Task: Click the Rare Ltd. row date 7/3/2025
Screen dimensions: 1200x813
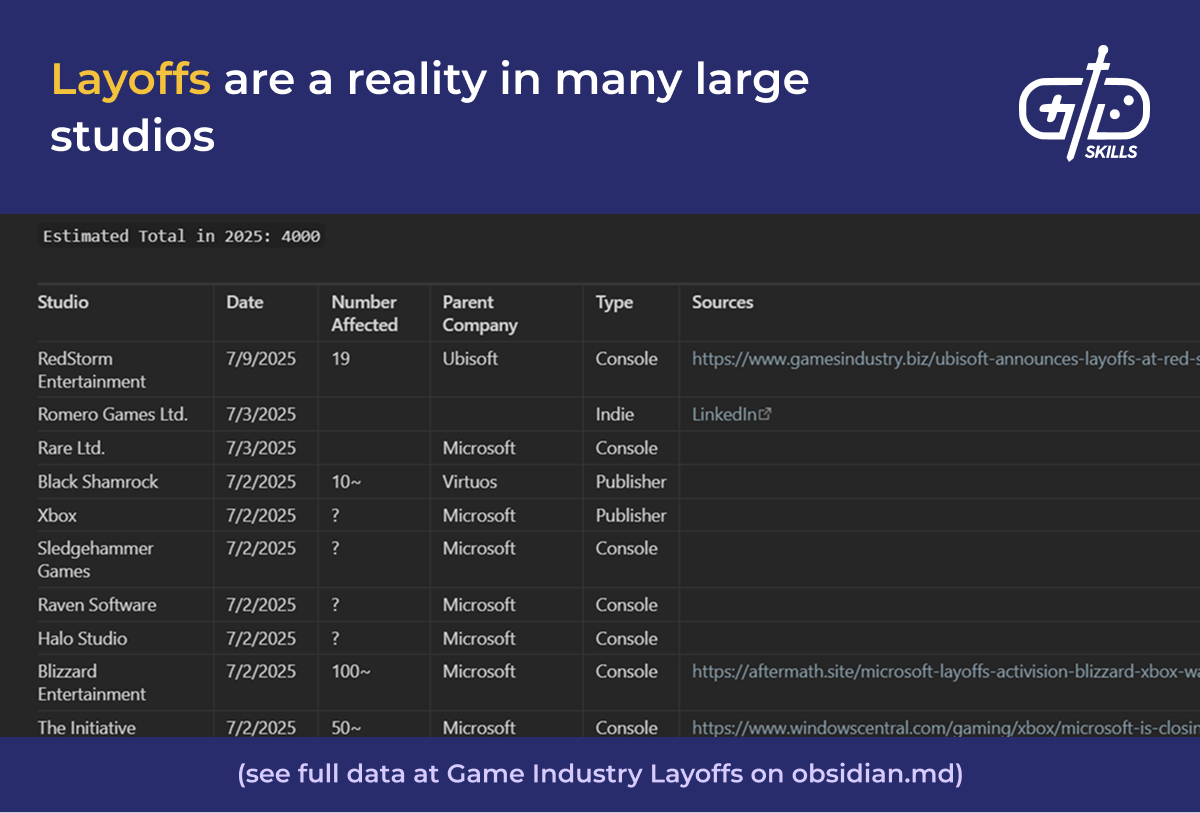Action: [x=261, y=448]
